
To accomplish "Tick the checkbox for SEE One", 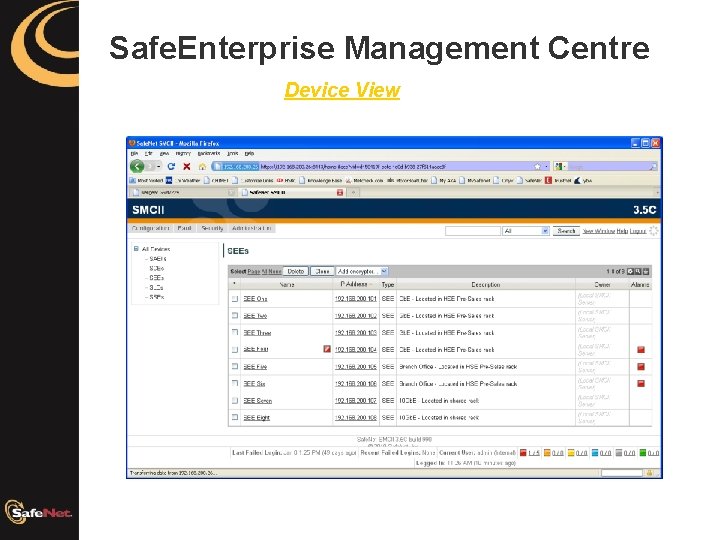I will click(x=235, y=298).
